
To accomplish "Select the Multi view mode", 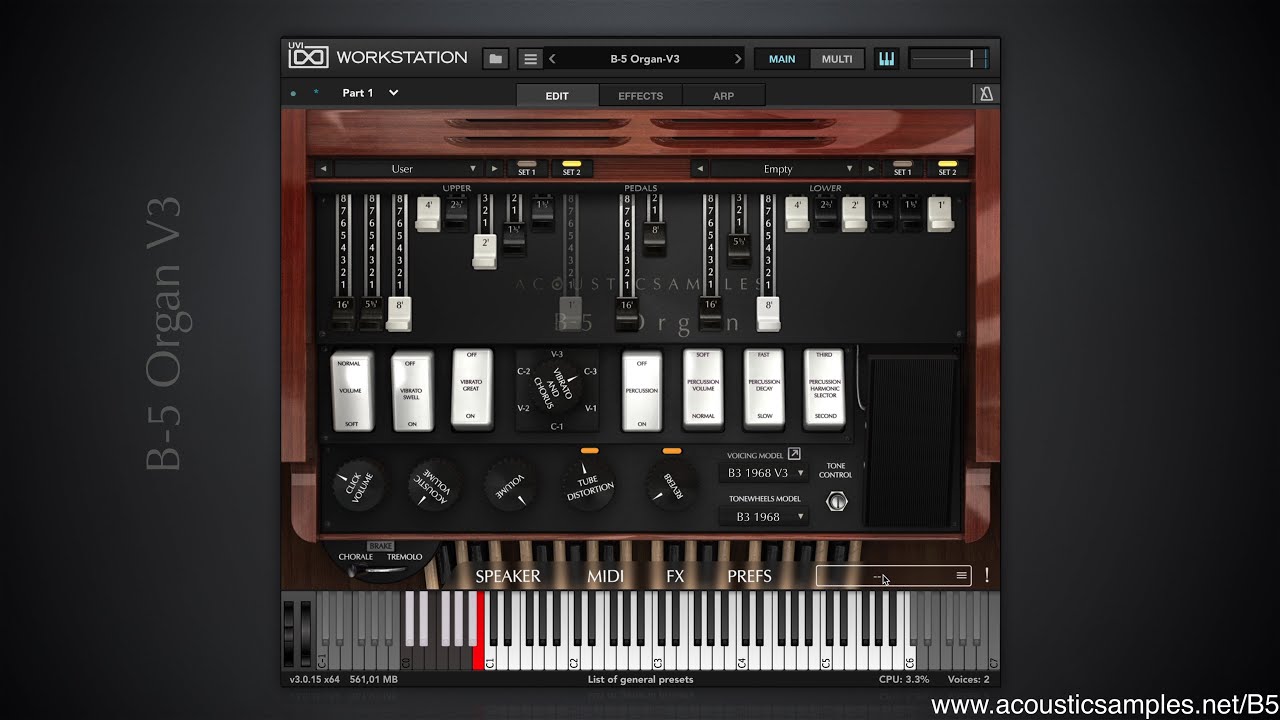I will pyautogui.click(x=837, y=59).
